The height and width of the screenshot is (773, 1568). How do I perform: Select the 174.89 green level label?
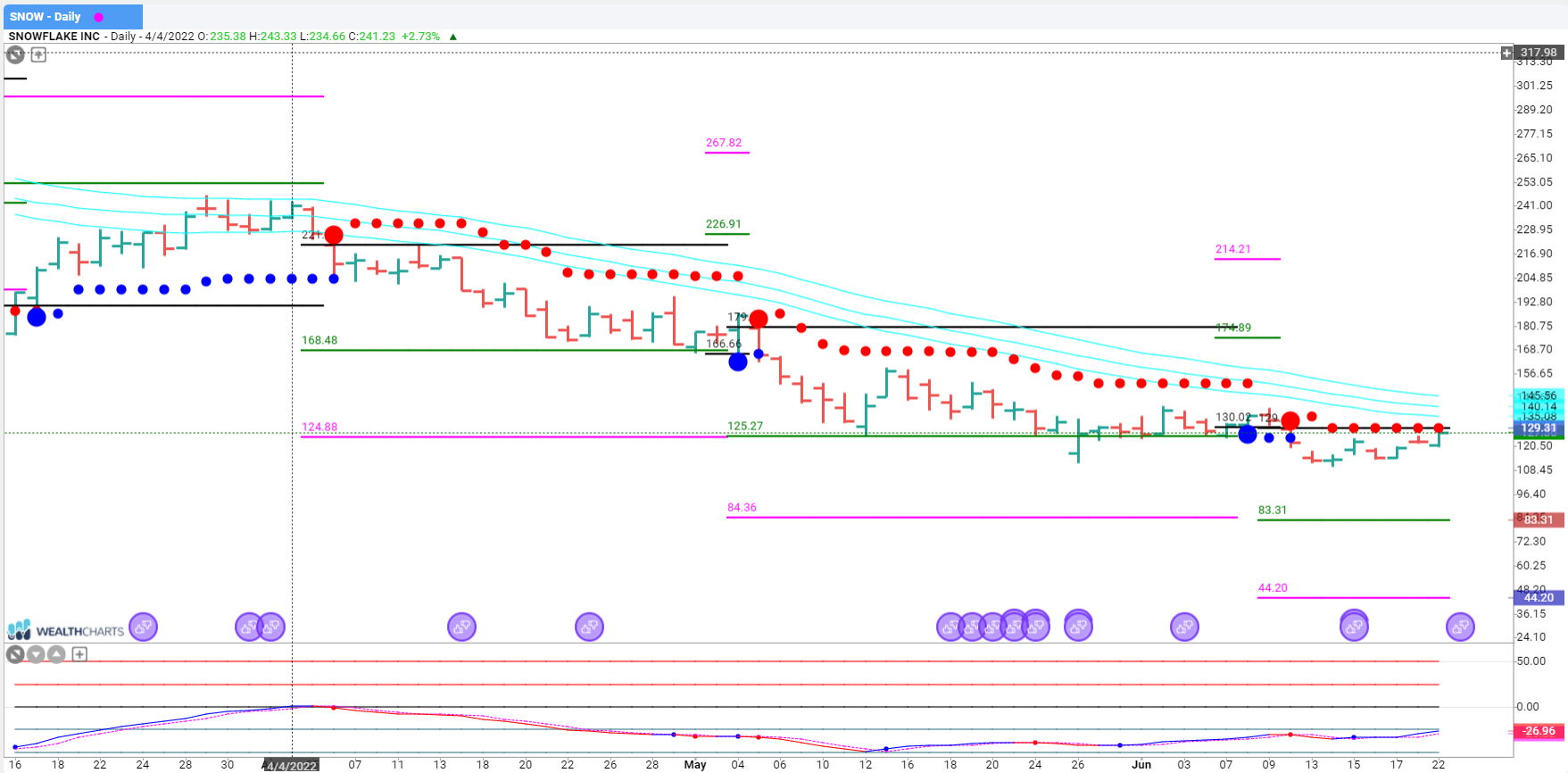point(1233,328)
